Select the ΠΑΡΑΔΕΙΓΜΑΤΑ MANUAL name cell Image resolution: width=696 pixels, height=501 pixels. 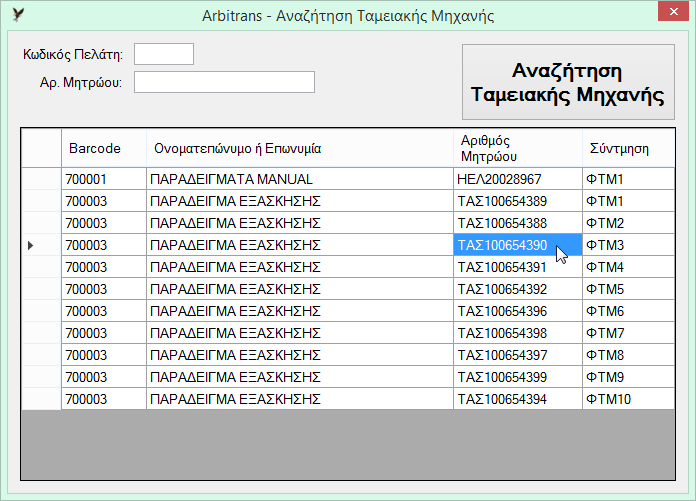(x=300, y=179)
